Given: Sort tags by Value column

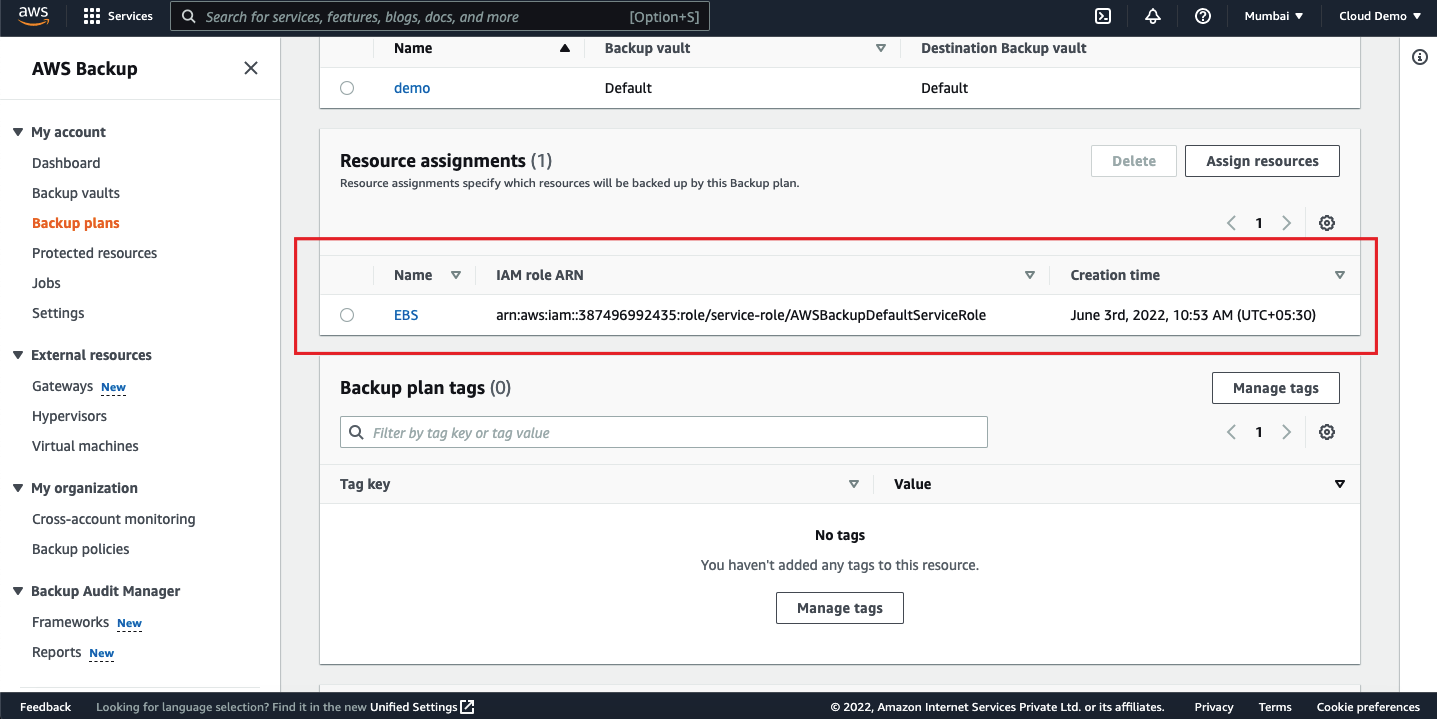Looking at the screenshot, I should pos(1340,484).
